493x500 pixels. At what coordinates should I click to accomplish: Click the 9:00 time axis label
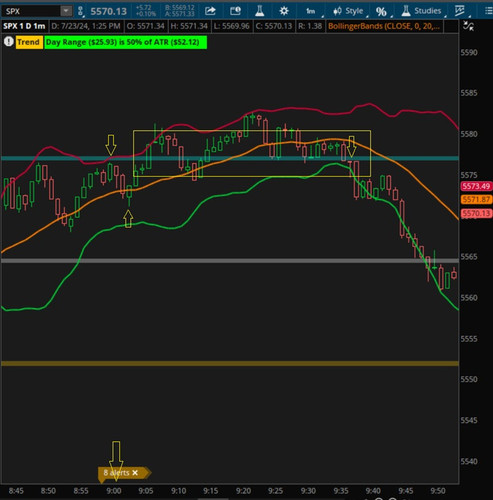click(x=114, y=491)
